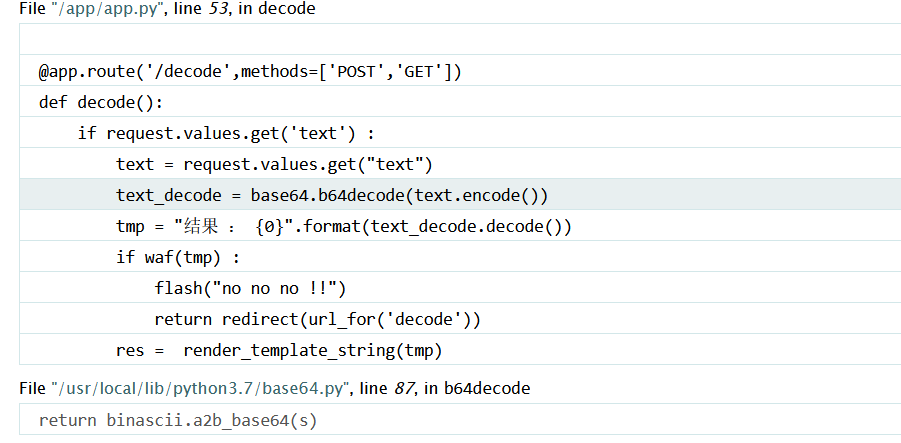Click the "def decode():" line
The height and width of the screenshot is (443, 901).
(x=460, y=102)
